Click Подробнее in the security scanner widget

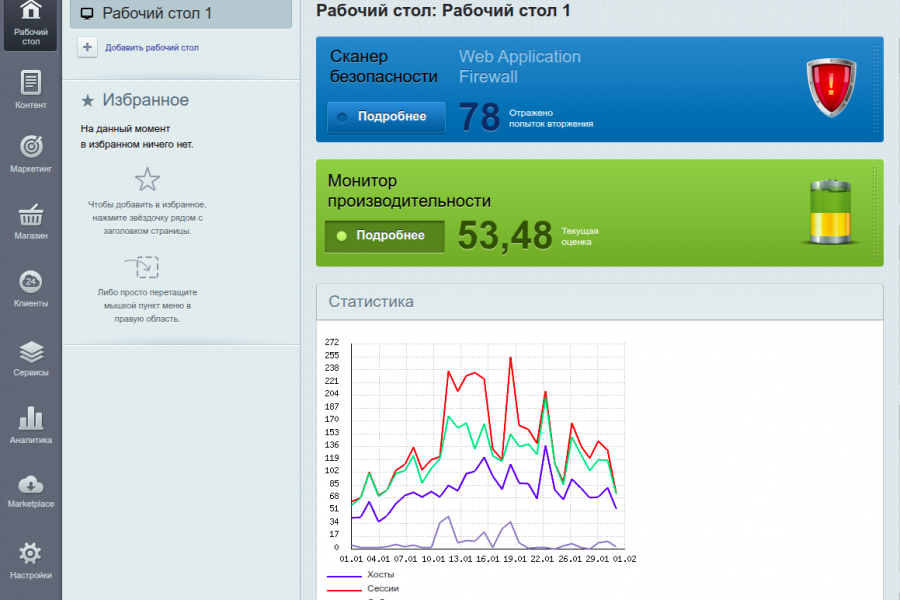click(x=386, y=117)
